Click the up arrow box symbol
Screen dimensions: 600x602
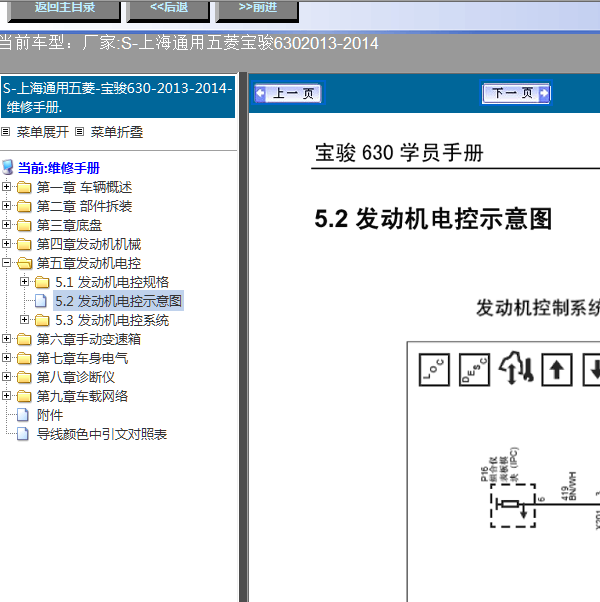tap(557, 370)
